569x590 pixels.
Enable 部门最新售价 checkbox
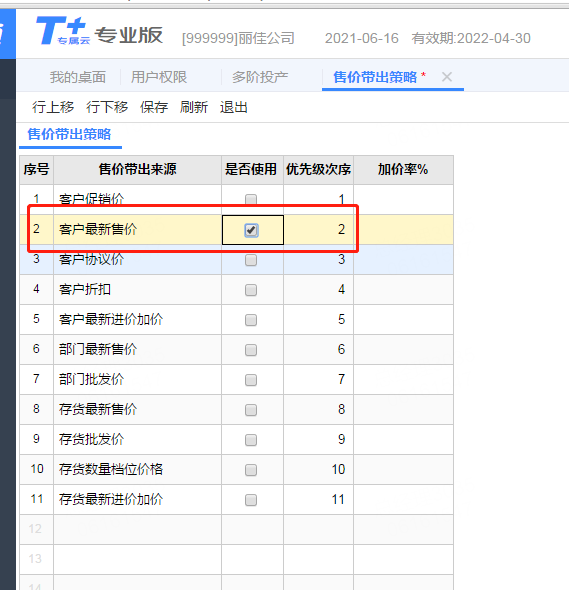[x=251, y=350]
